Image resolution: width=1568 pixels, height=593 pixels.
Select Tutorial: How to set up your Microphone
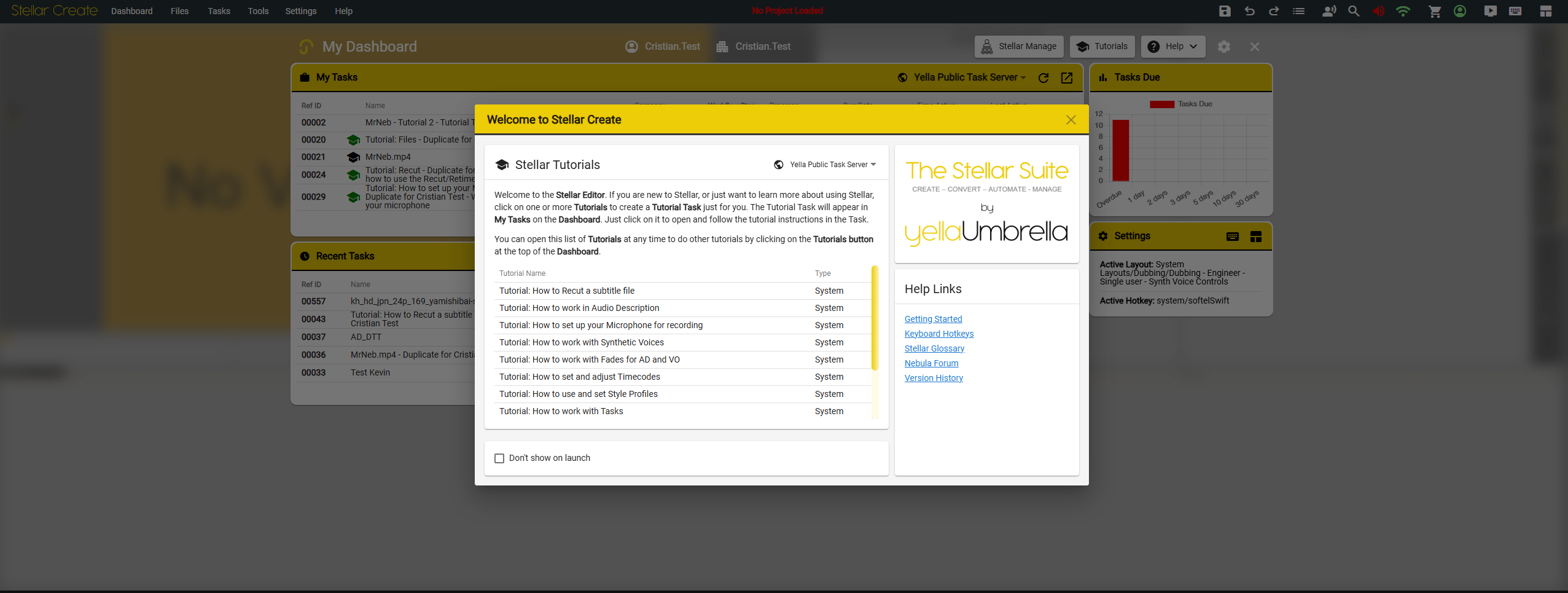click(x=683, y=325)
